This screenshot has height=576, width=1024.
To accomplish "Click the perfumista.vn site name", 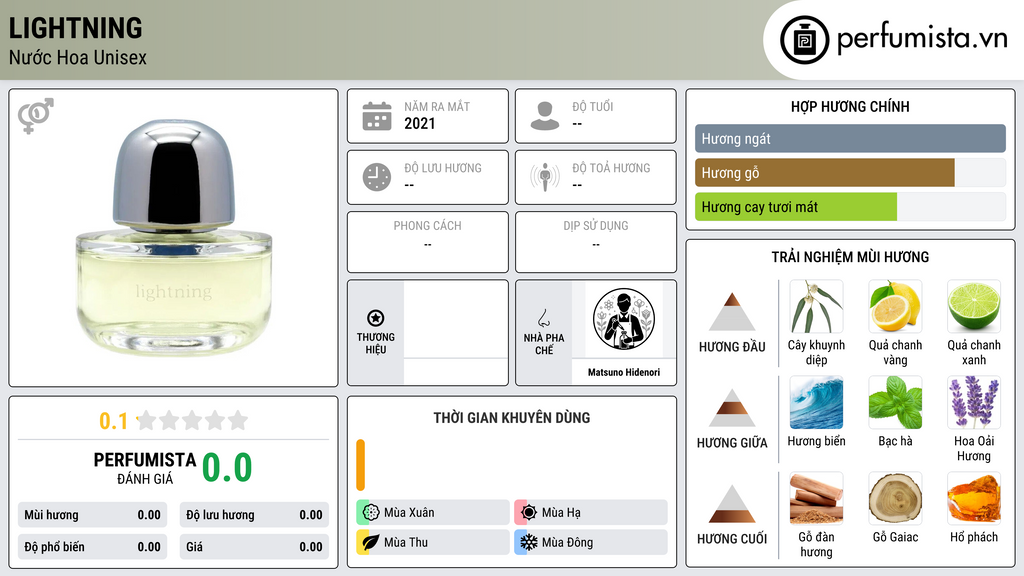I will (x=922, y=38).
